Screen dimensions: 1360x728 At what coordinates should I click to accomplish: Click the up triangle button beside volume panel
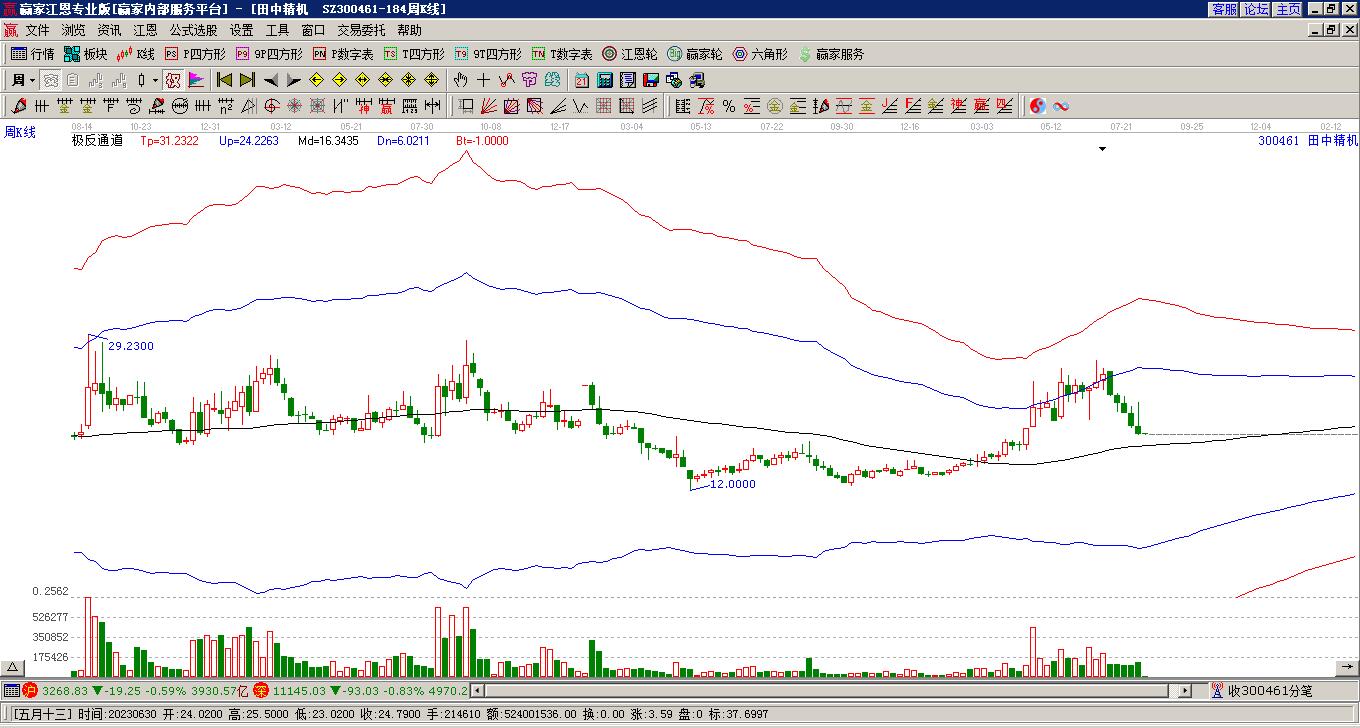pyautogui.click(x=12, y=667)
